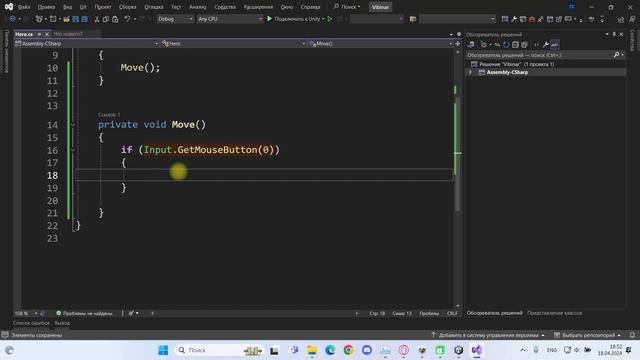Viewport: 640px width, 360px height.
Task: Click the no problems found indicator
Action: pos(84,313)
